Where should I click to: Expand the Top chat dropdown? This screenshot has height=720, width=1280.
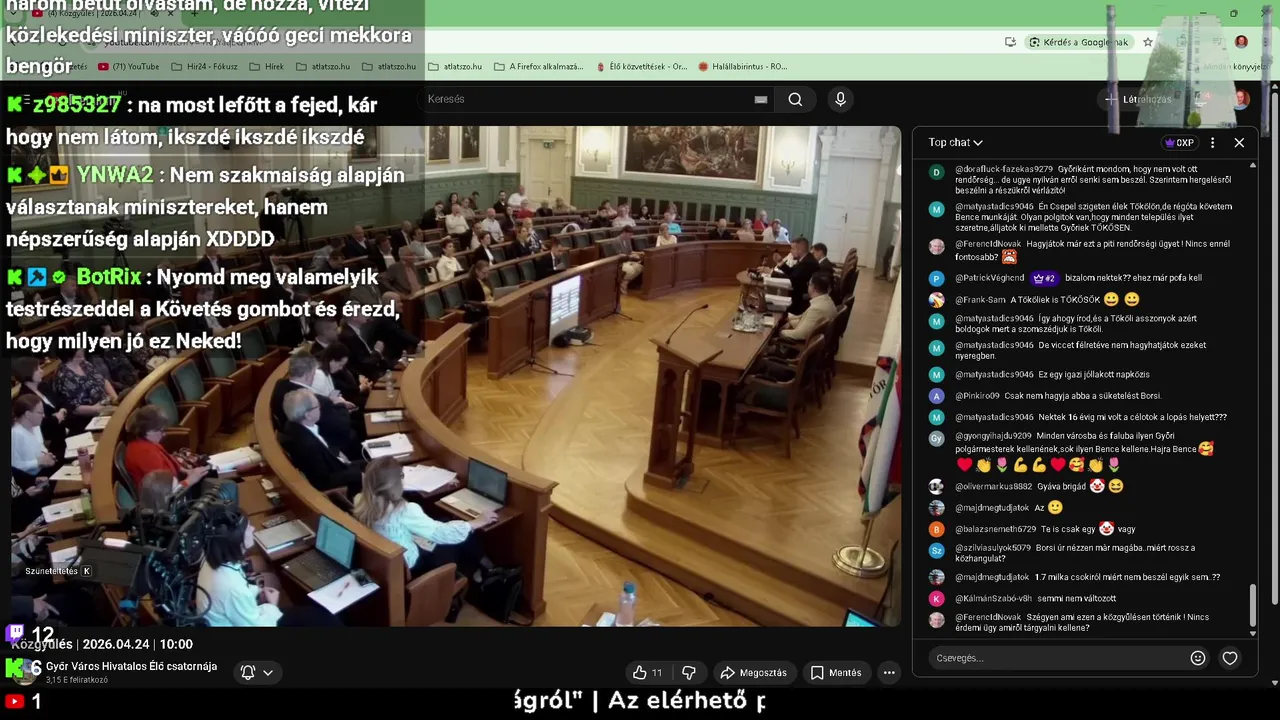point(955,142)
